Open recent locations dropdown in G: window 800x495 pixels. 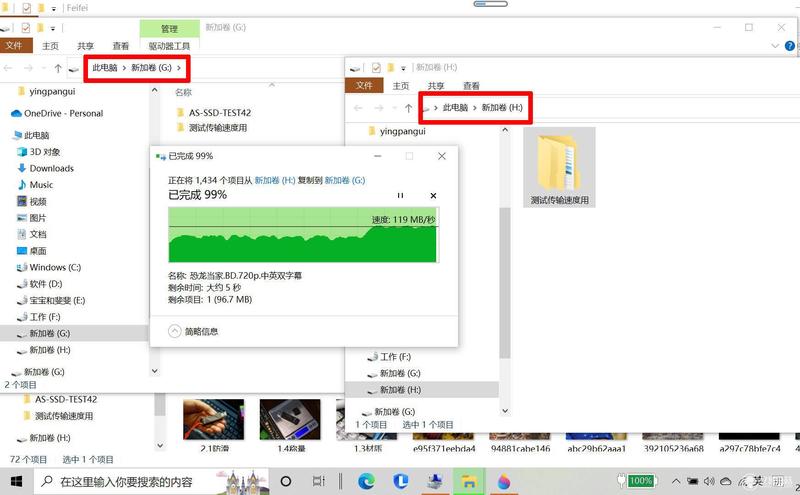(x=44, y=68)
